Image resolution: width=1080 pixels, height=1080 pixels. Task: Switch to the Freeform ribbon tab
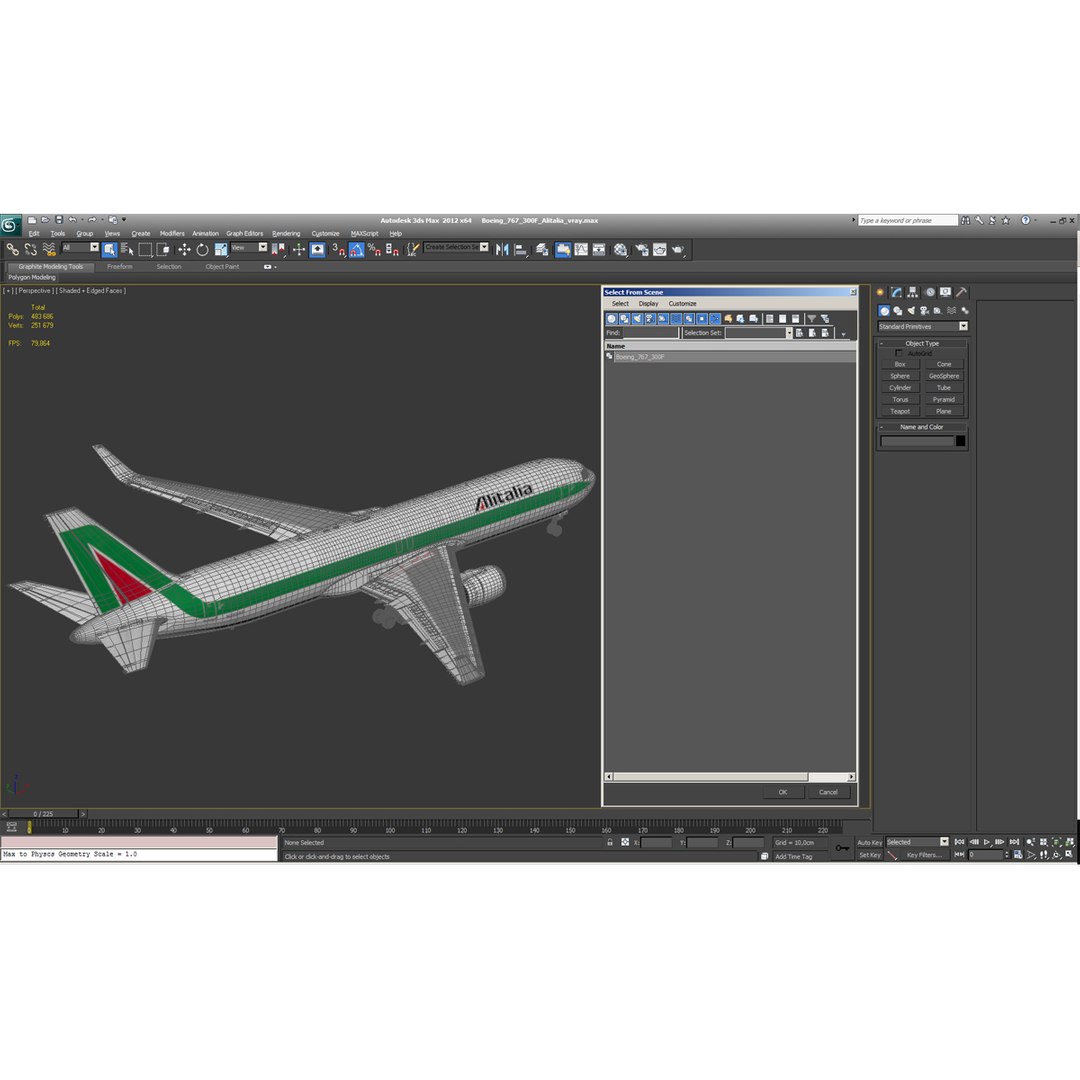(x=120, y=267)
